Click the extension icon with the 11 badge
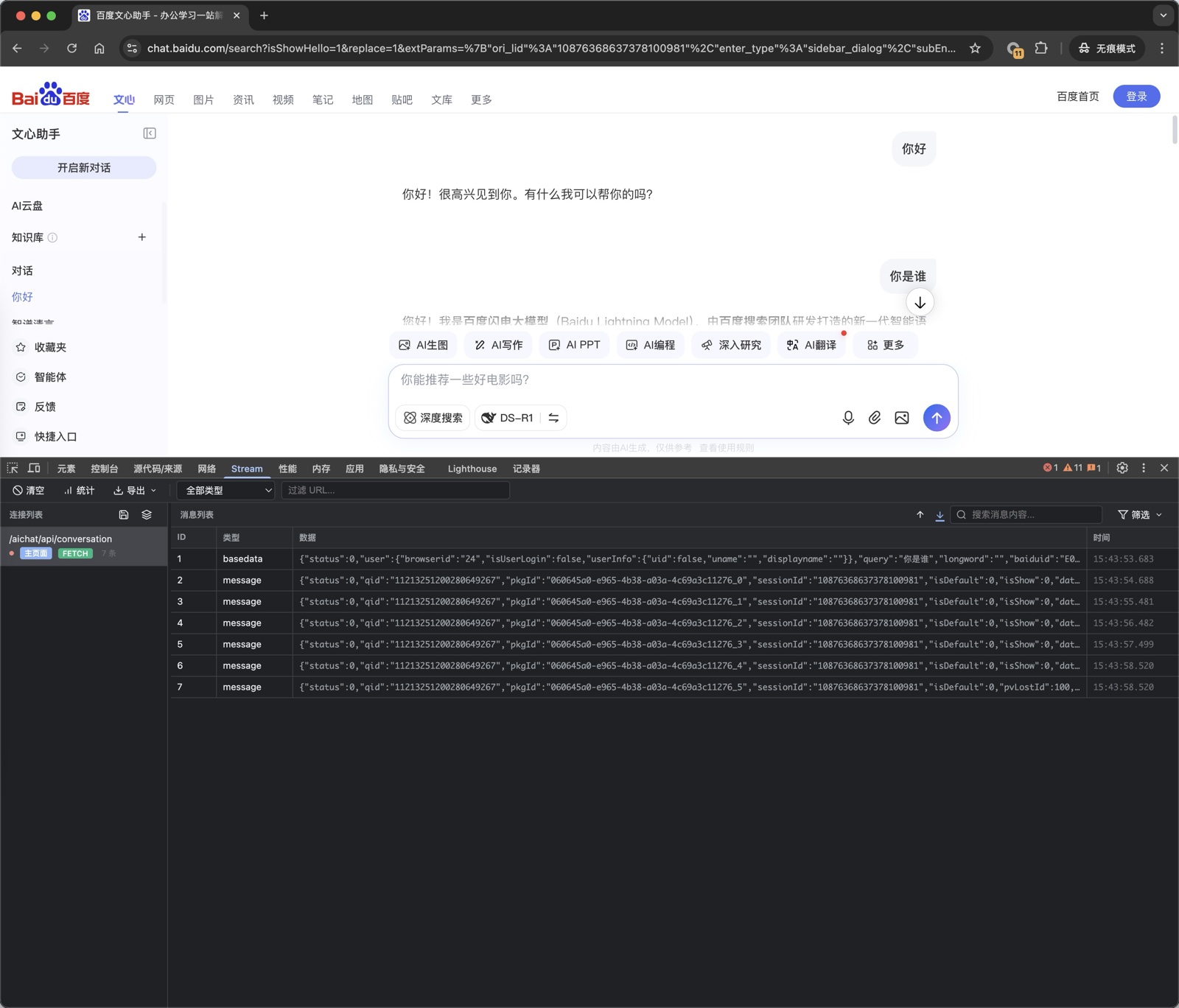This screenshot has width=1179, height=1008. point(1015,49)
